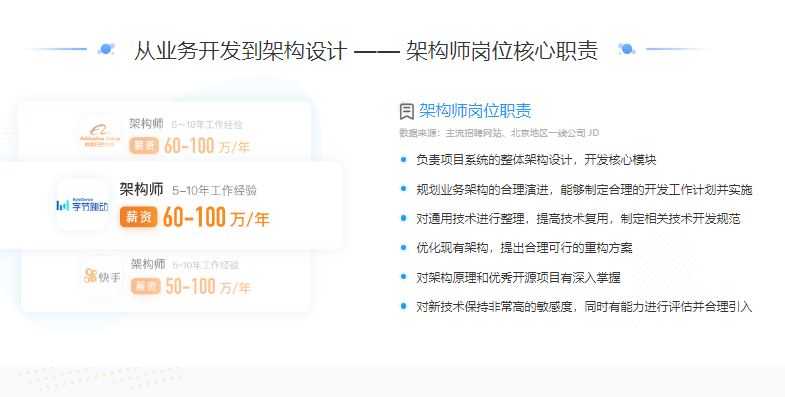Image resolution: width=785 pixels, height=397 pixels.
Task: Select the ByteDance 架构师 job card
Action: point(170,205)
